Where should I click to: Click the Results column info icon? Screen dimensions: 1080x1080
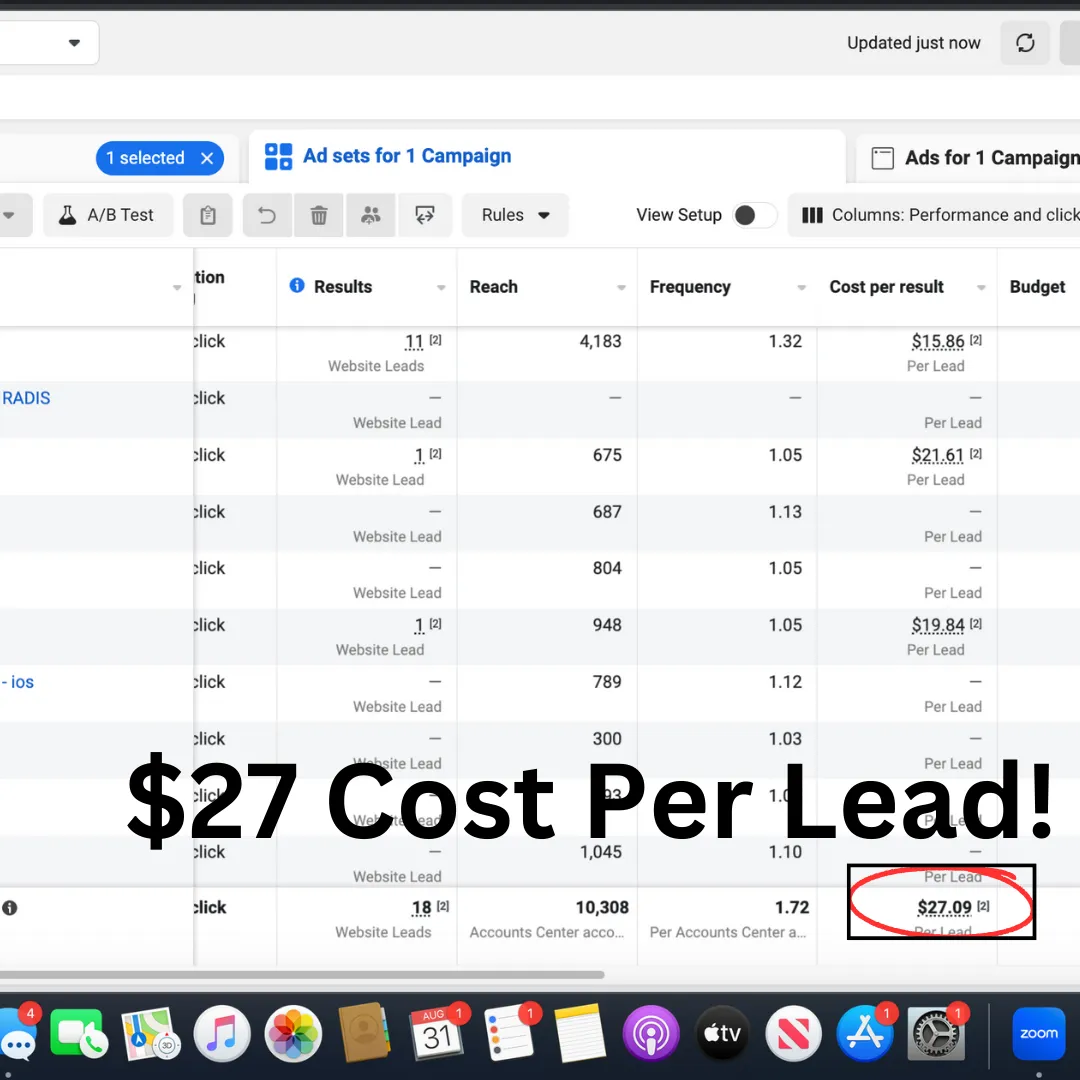coord(297,286)
